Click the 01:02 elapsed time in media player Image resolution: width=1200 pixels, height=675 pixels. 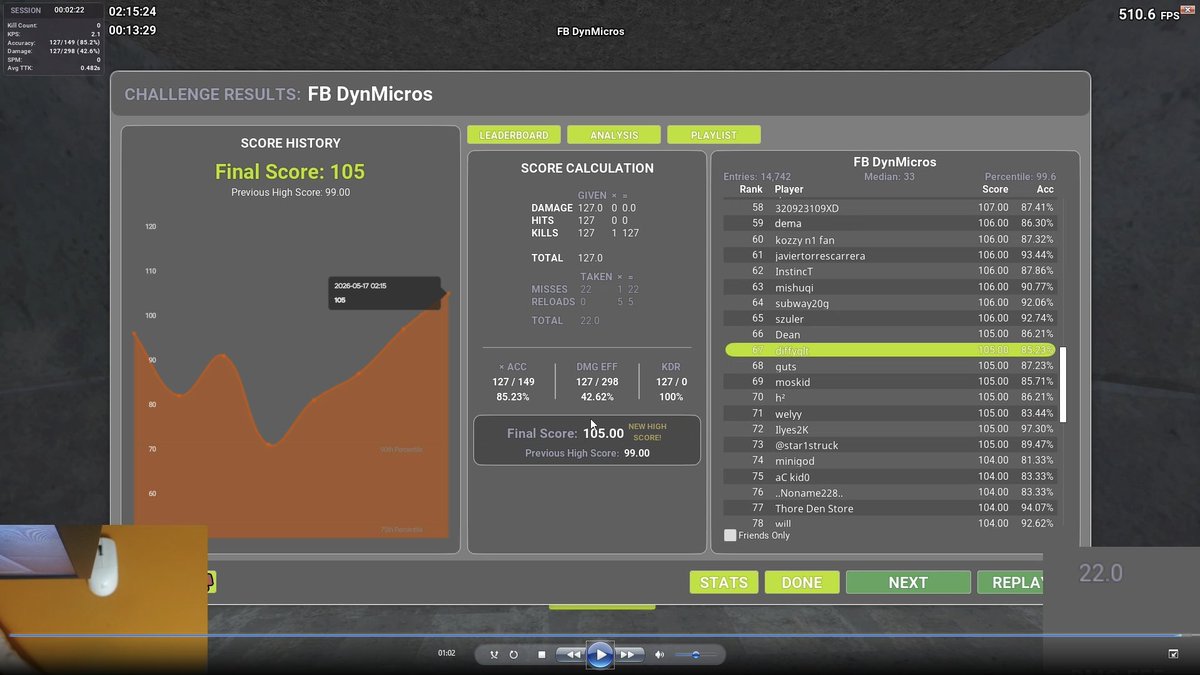(446, 654)
